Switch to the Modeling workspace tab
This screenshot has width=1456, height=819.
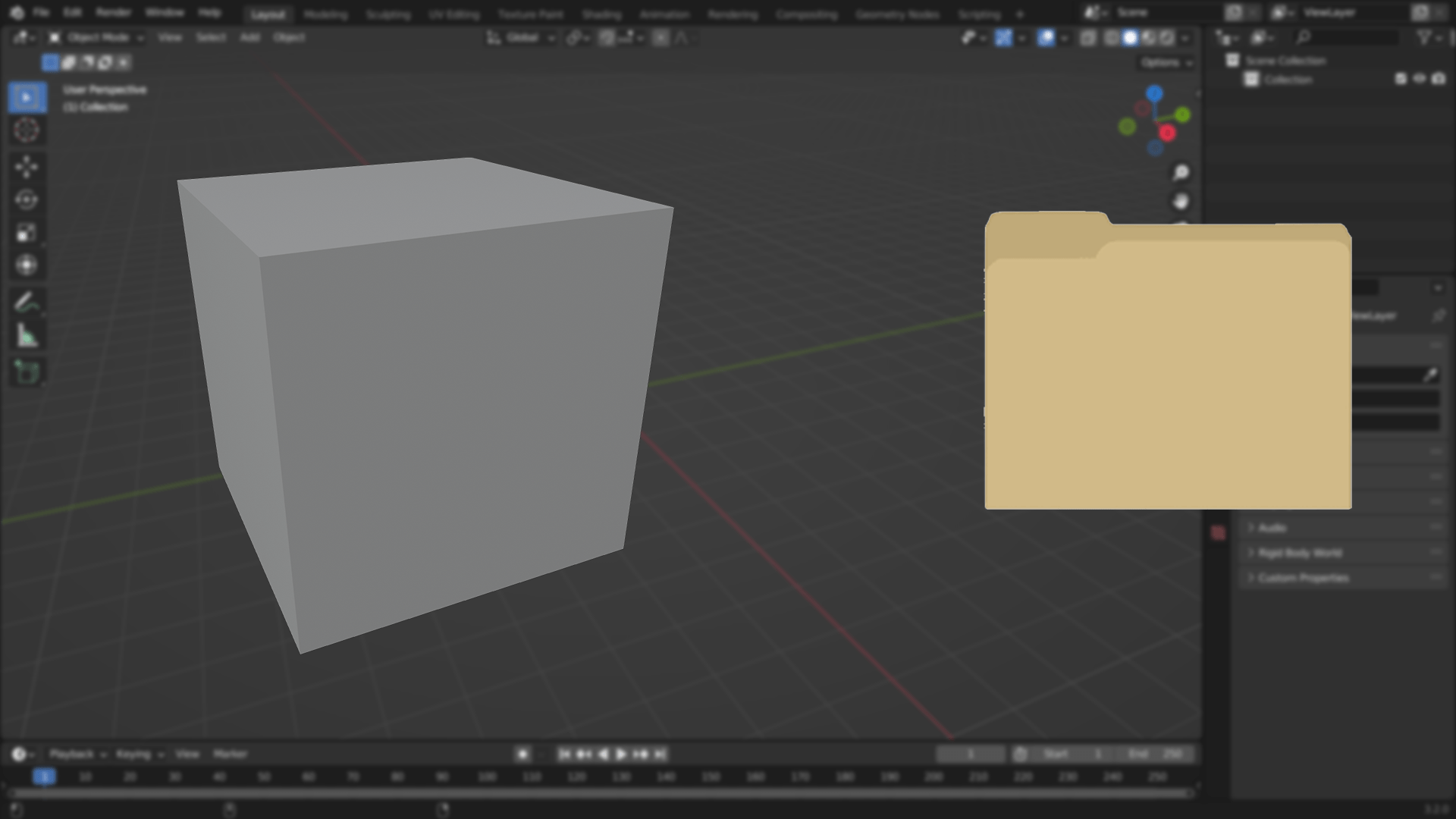click(x=325, y=13)
